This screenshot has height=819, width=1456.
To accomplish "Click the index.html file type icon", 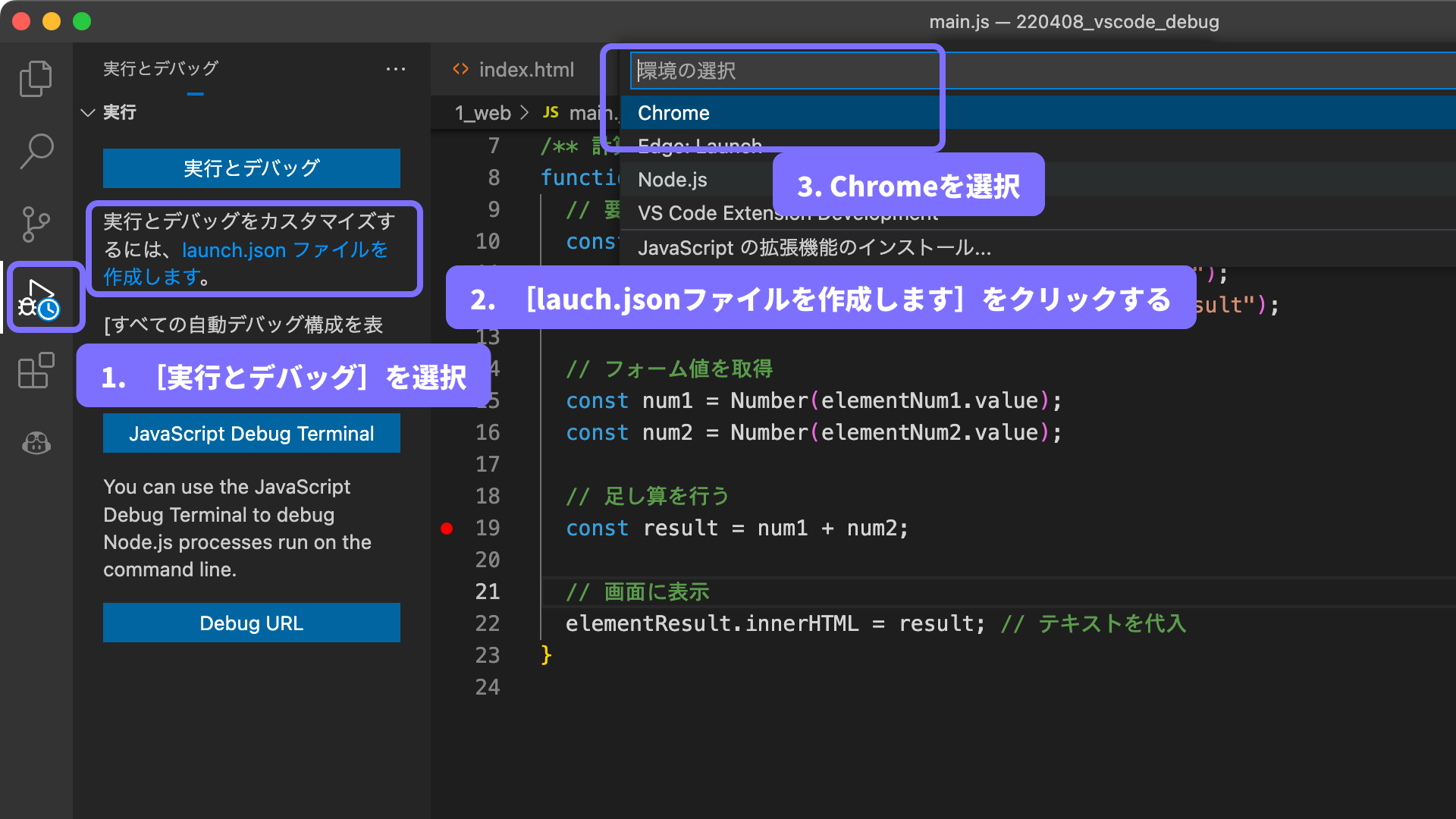I will tap(460, 70).
